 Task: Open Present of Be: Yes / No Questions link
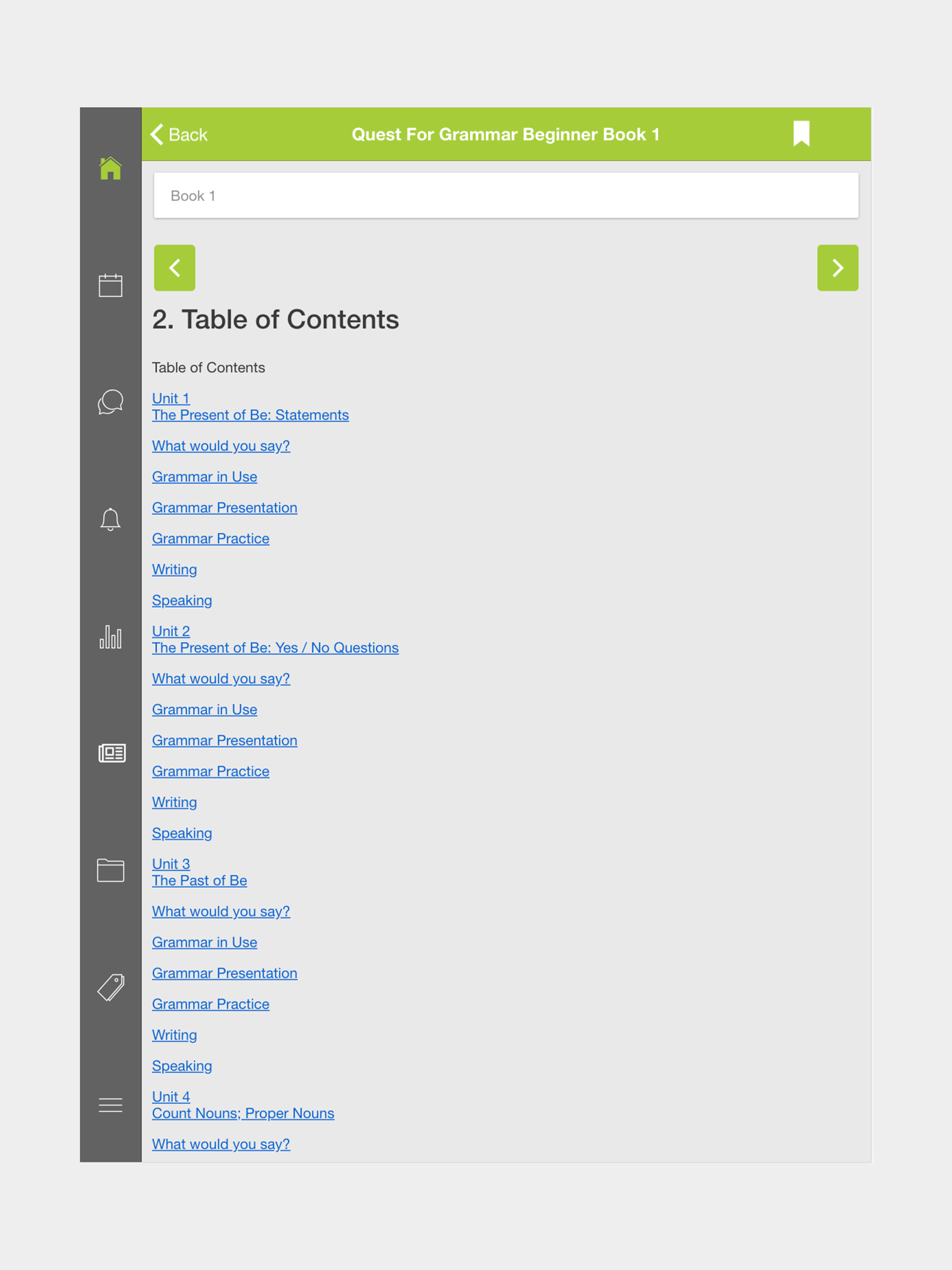275,648
